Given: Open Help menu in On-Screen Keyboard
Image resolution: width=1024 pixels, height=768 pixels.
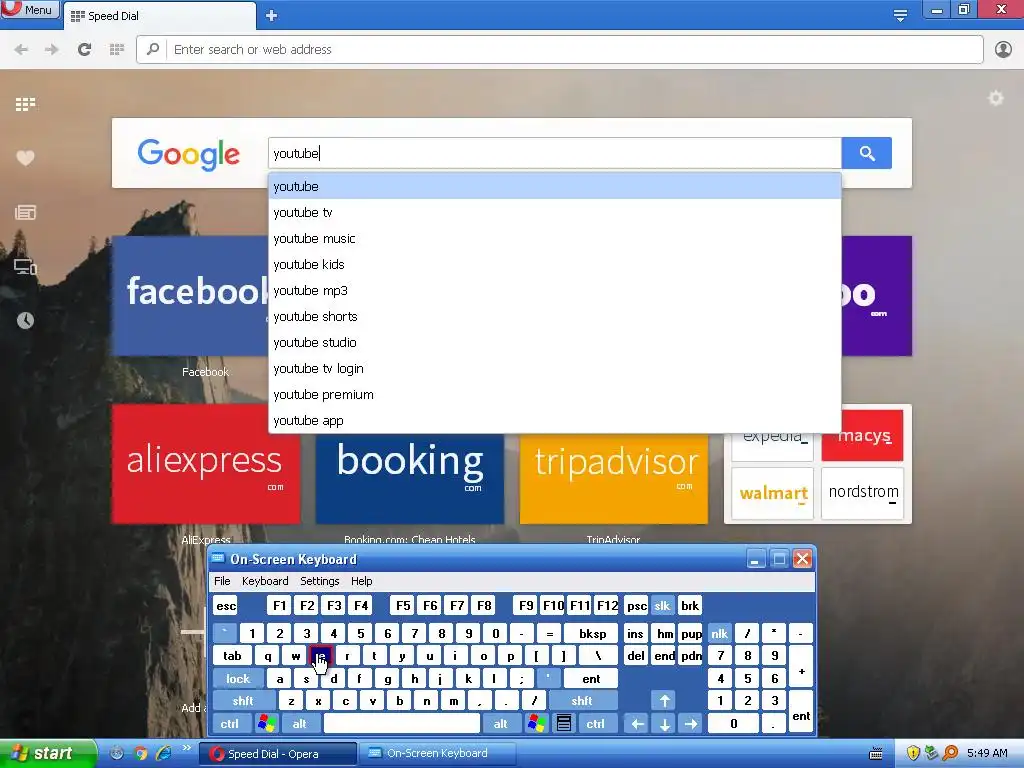Looking at the screenshot, I should click(x=361, y=581).
